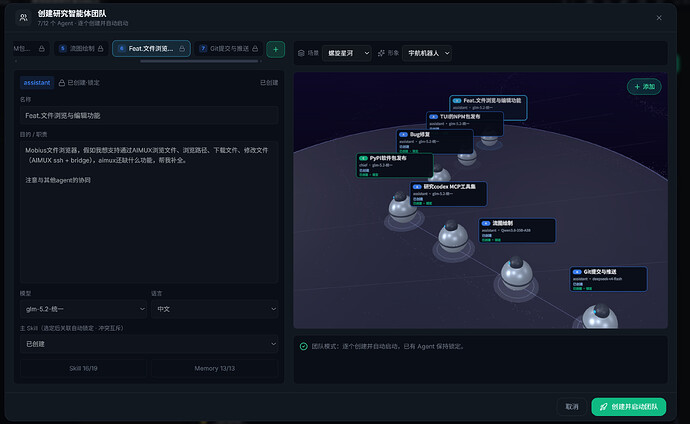Click the blue badge on Feat.文件浏览与编辑功能 card

(457, 101)
